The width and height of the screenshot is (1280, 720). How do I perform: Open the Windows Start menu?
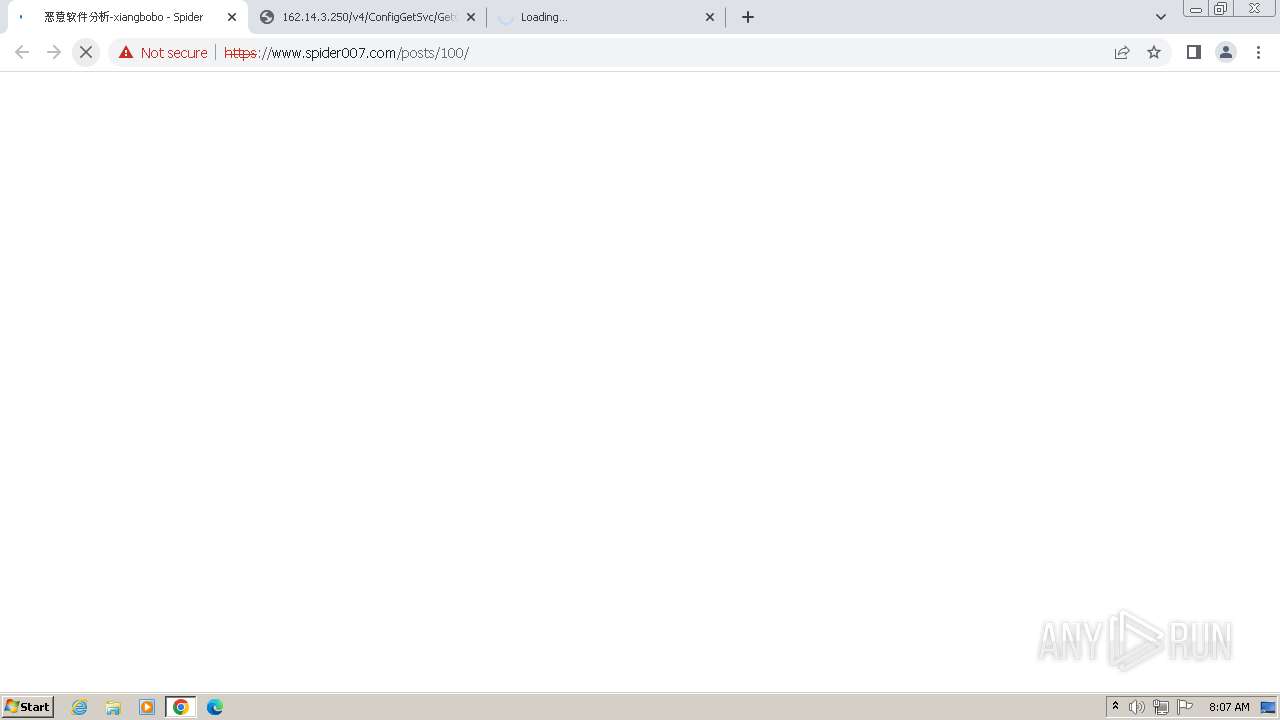(27, 707)
